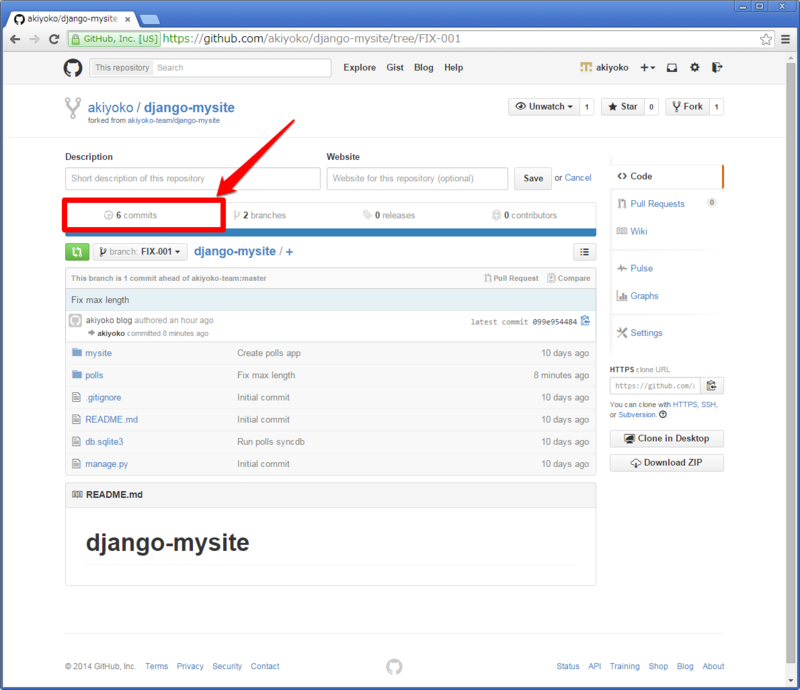Open the Pull Request link above file list

[511, 278]
